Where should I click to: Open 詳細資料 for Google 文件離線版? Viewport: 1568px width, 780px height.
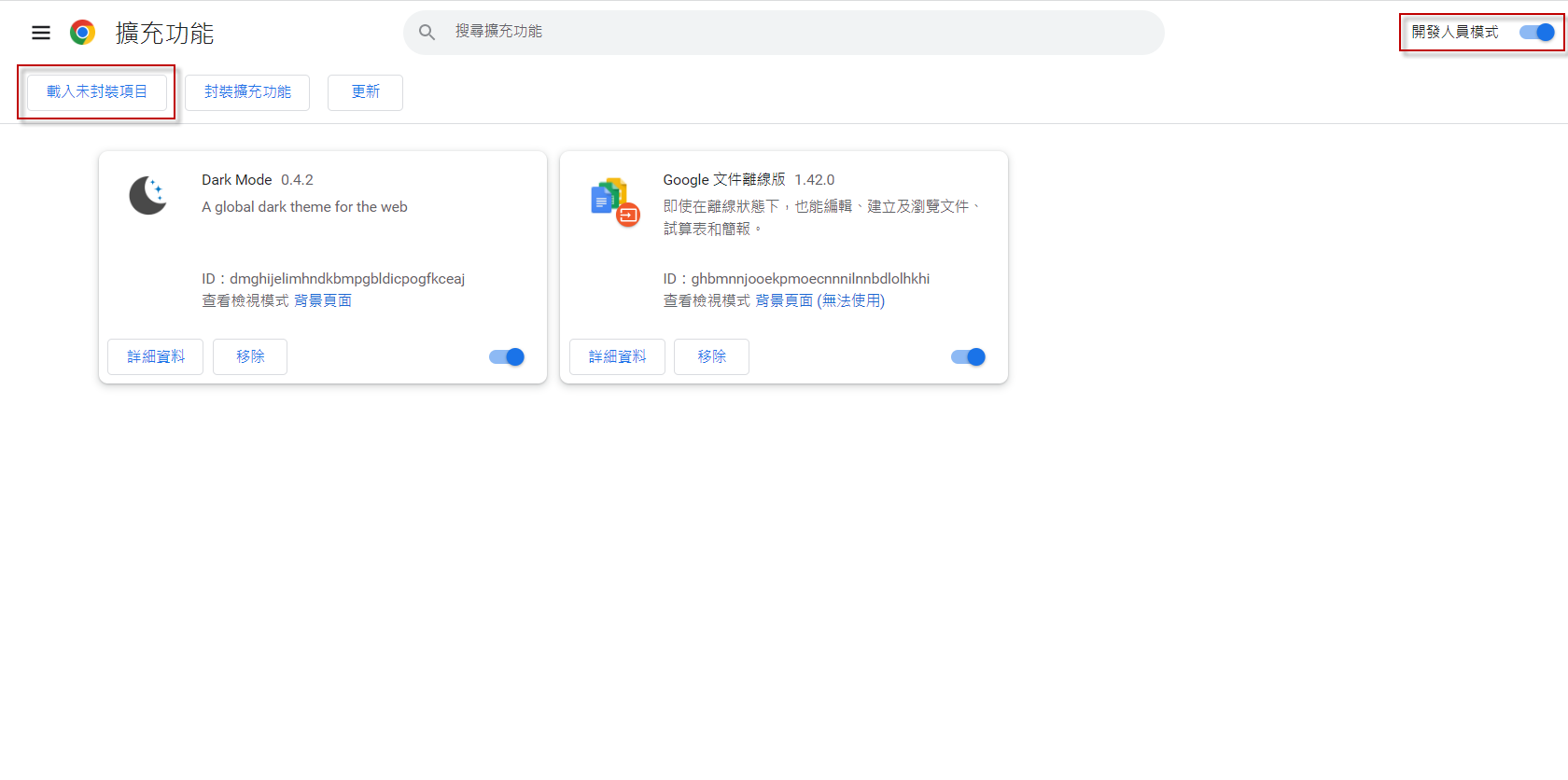pos(617,356)
